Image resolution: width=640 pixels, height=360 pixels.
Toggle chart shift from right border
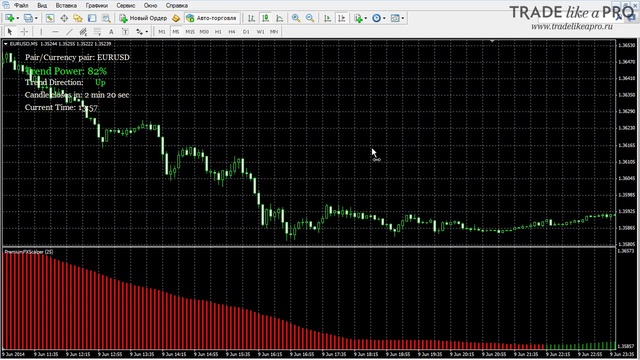coord(342,18)
